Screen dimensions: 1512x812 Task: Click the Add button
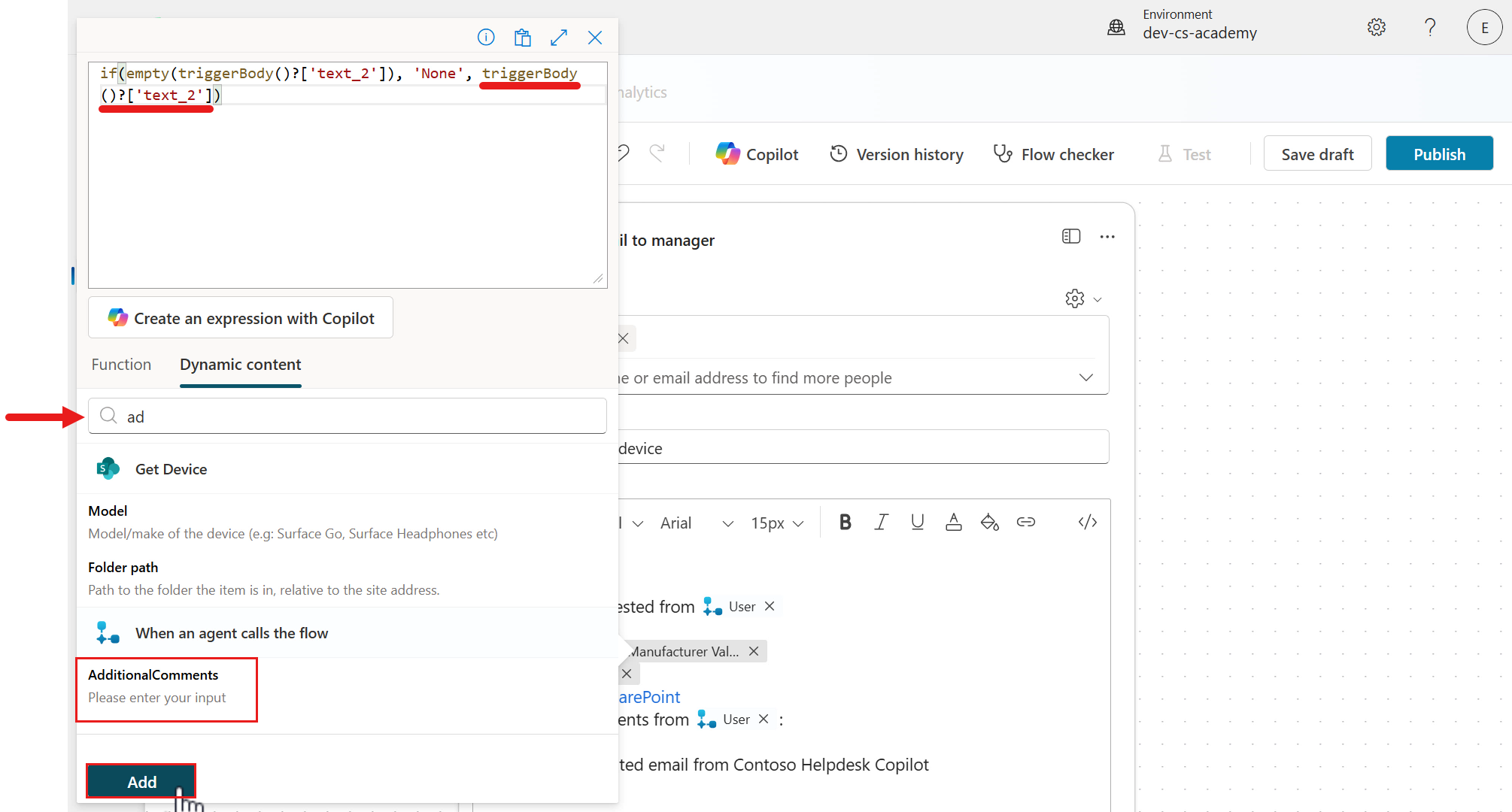(x=141, y=782)
